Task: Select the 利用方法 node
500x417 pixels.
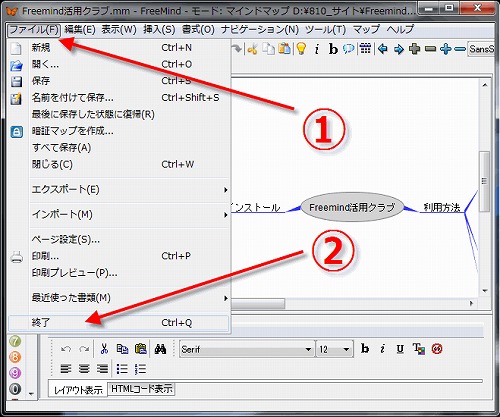Action: pos(442,208)
